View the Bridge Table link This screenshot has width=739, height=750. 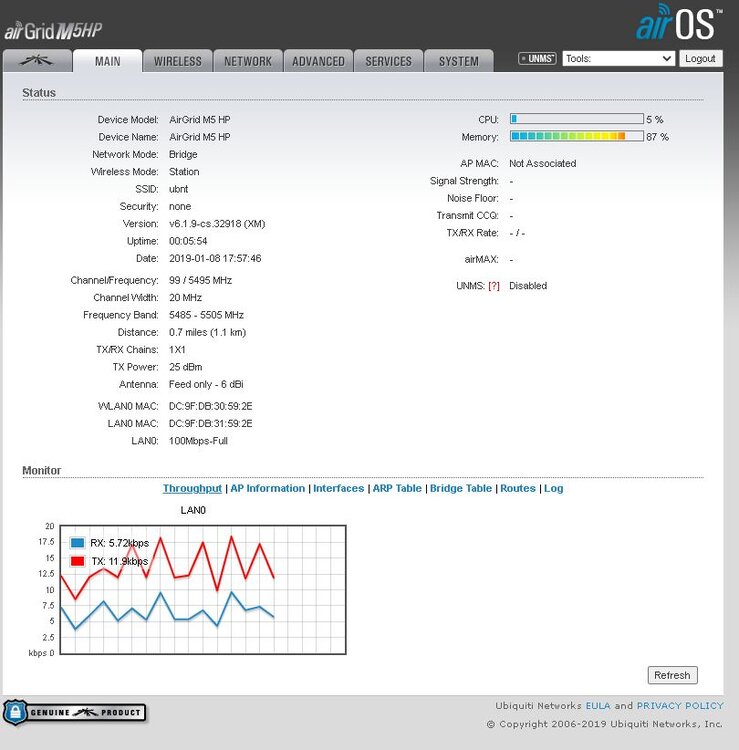click(461, 489)
